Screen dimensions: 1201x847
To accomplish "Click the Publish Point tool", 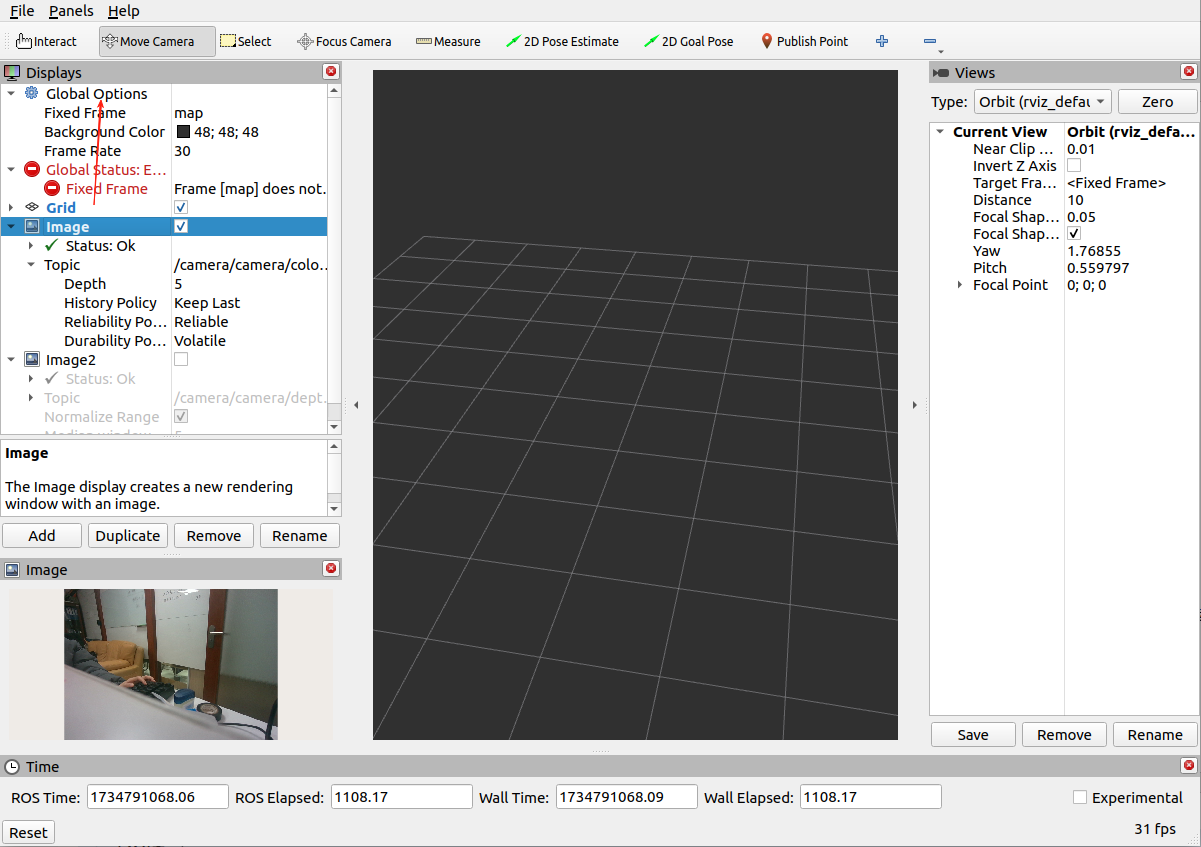I will 805,41.
